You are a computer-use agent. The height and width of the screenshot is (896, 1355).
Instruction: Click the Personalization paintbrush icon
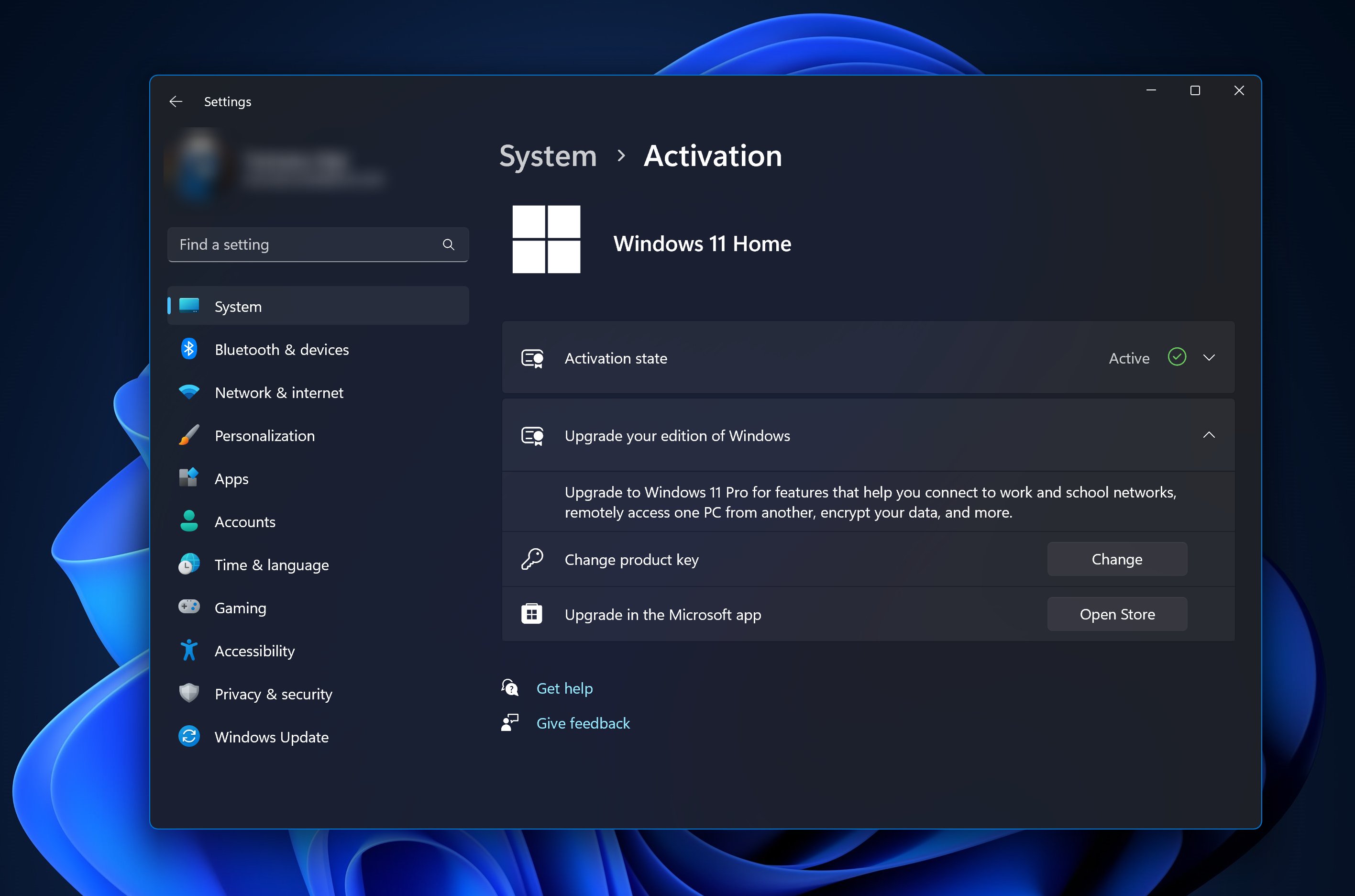click(189, 435)
